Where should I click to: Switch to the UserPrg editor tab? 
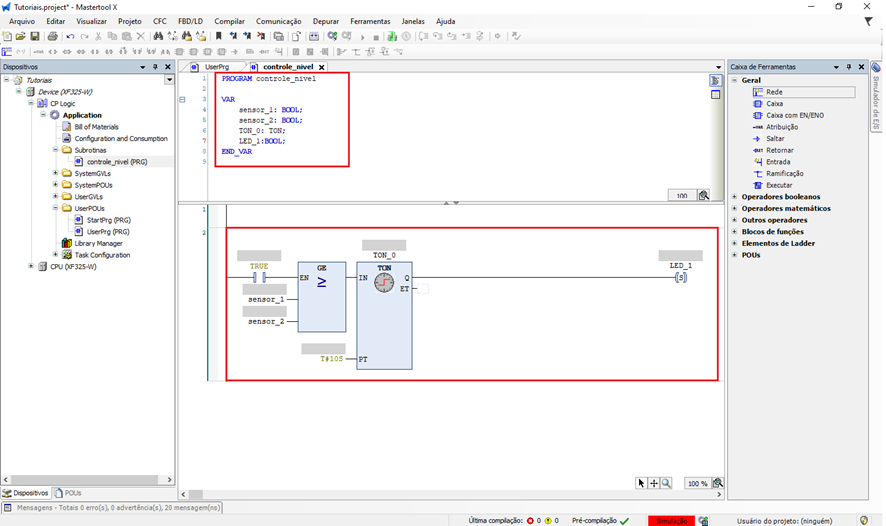pos(216,67)
